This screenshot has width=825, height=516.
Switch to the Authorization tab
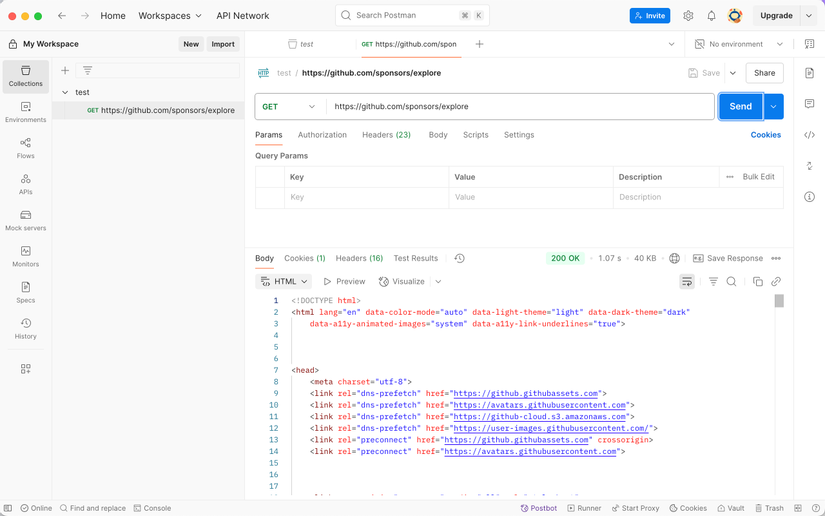point(322,135)
